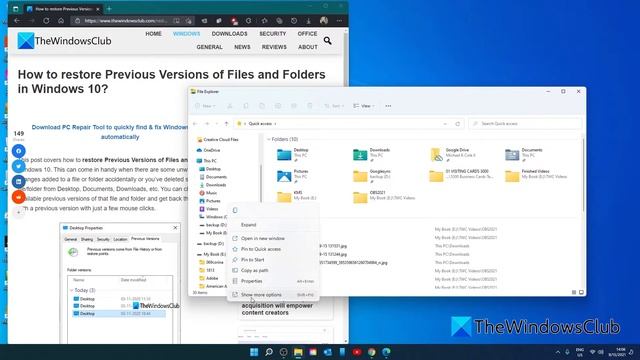Share article on Facebook
The image size is (640, 360).
(x=18, y=151)
